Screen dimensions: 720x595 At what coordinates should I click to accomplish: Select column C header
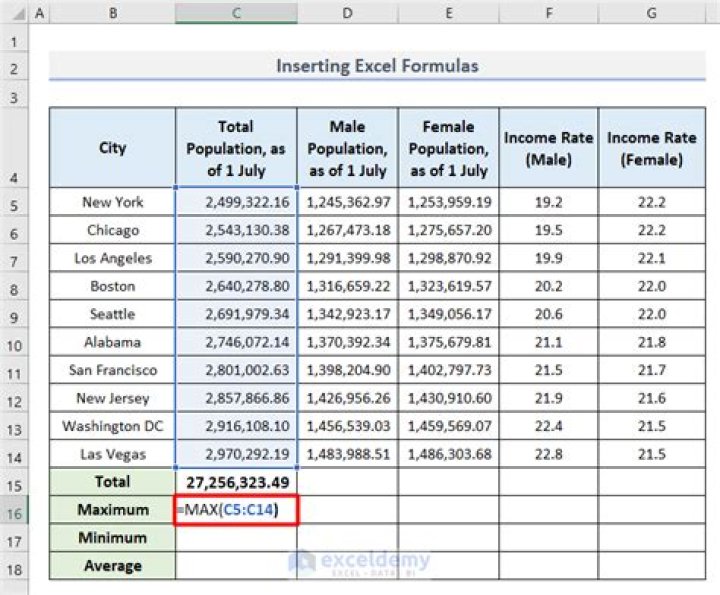(236, 13)
